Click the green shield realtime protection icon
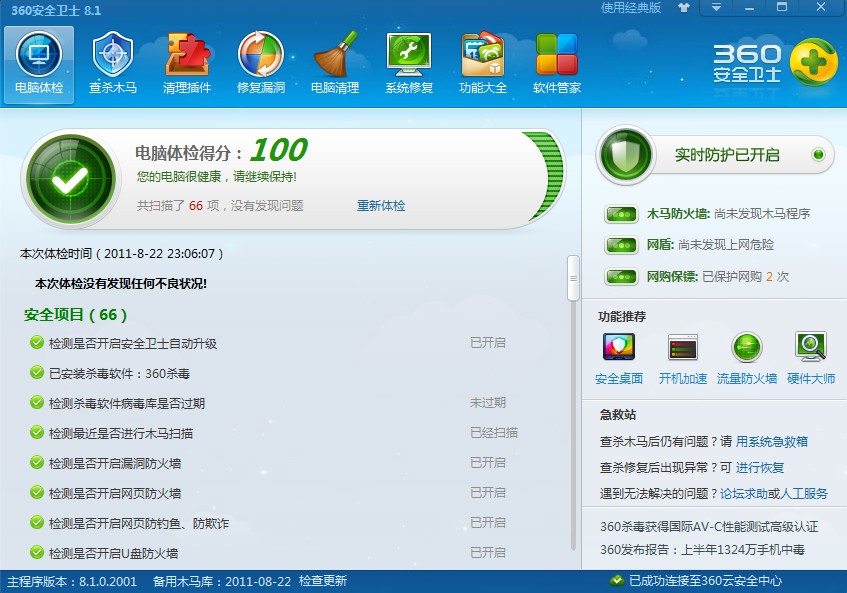The width and height of the screenshot is (847, 593). (x=626, y=155)
